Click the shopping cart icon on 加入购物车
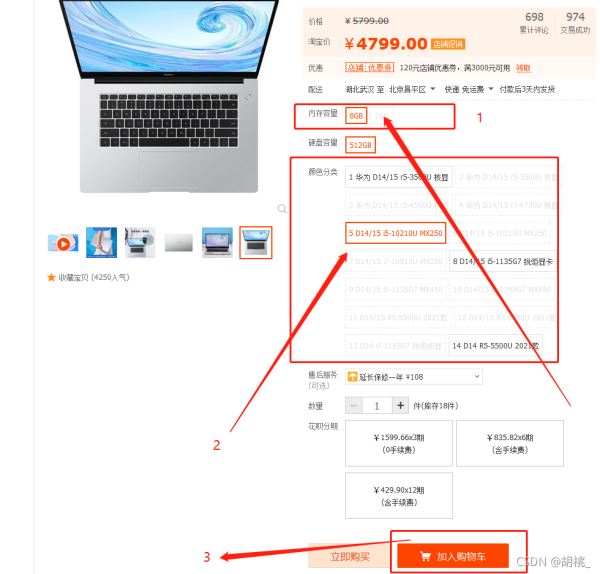 [425, 556]
